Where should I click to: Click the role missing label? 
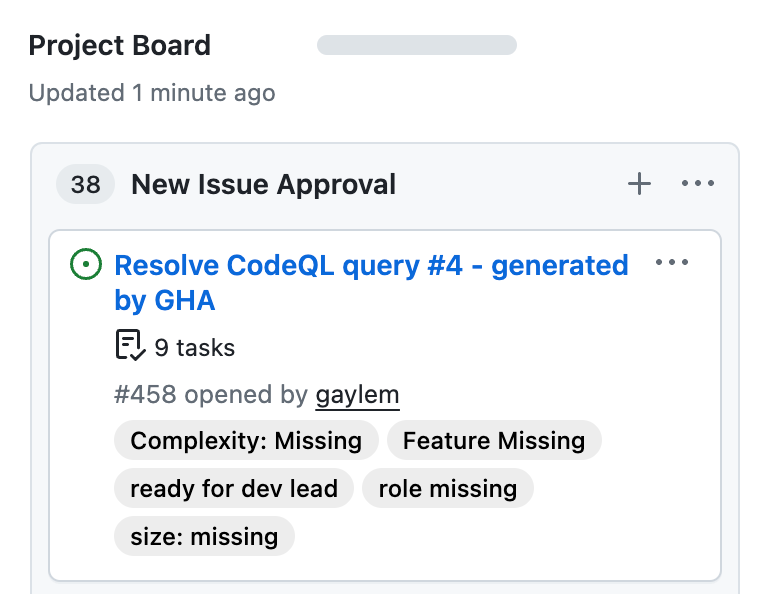pos(448,489)
